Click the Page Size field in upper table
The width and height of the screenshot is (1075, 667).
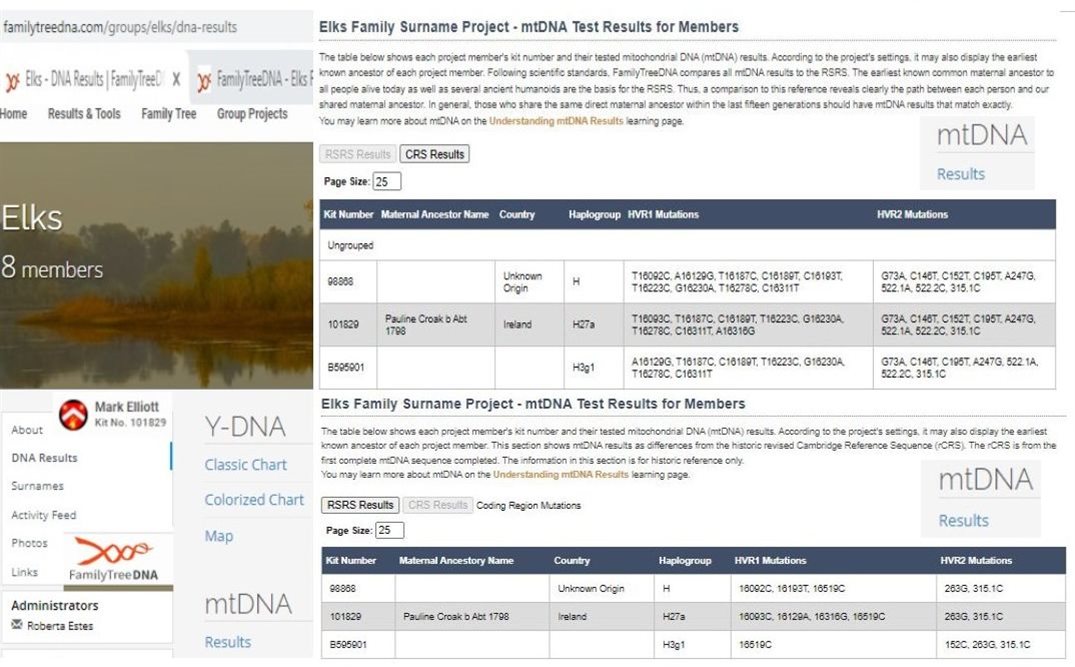[x=386, y=182]
